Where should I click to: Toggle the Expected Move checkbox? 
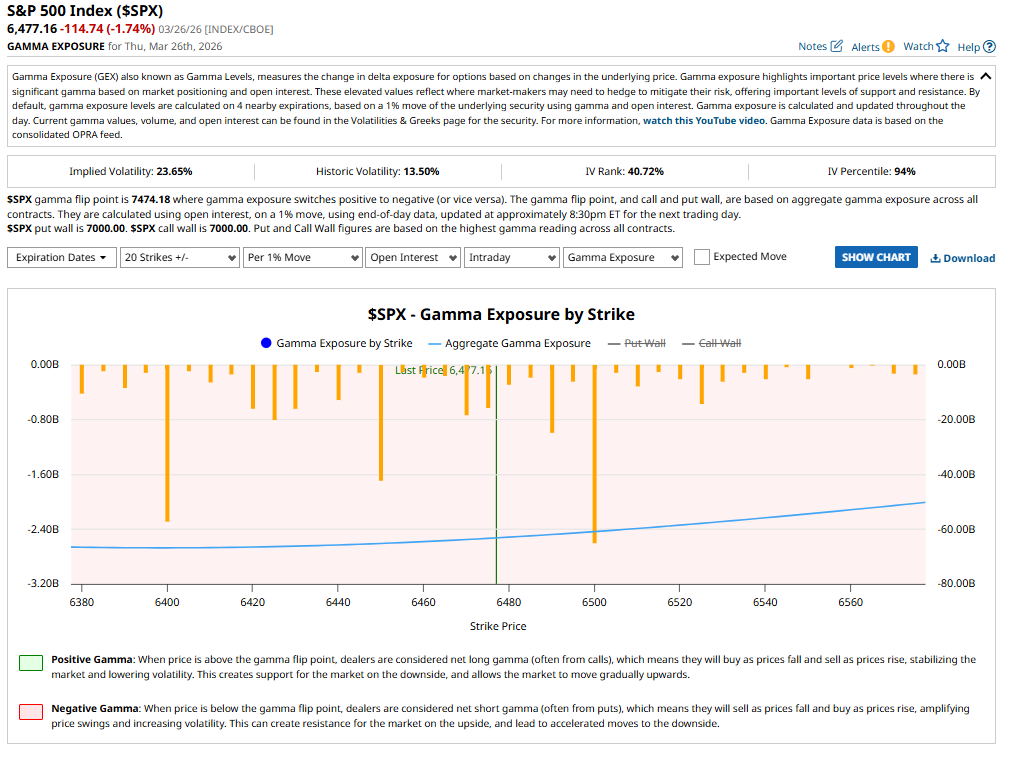click(x=702, y=257)
